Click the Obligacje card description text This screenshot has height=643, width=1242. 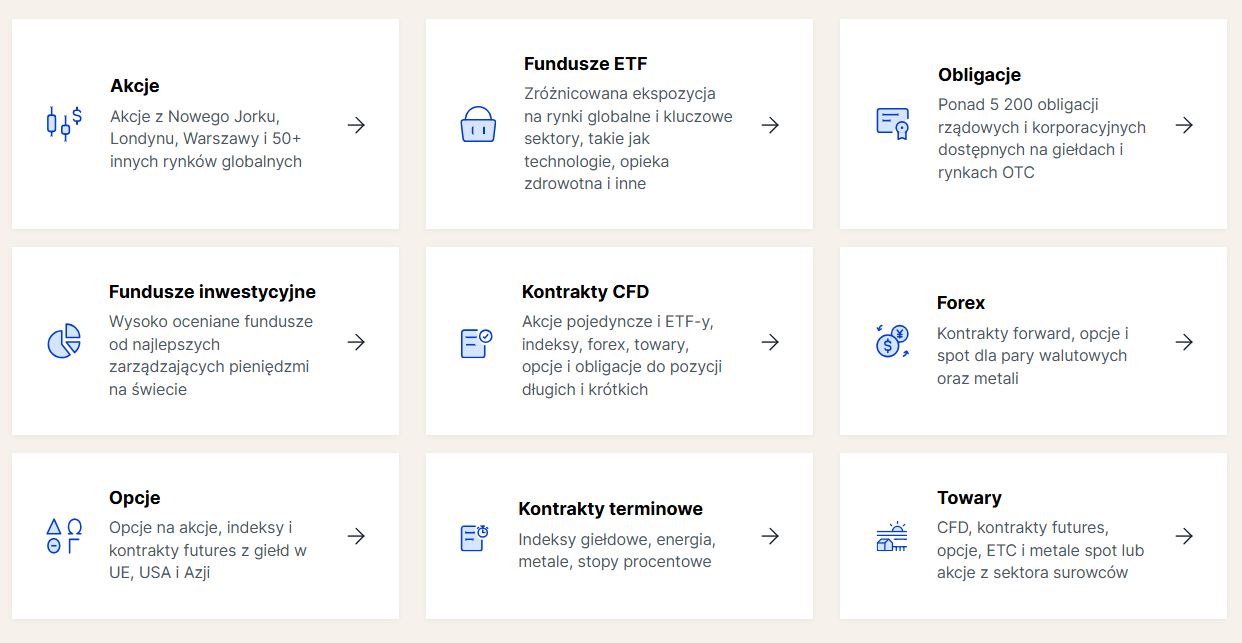click(1042, 138)
